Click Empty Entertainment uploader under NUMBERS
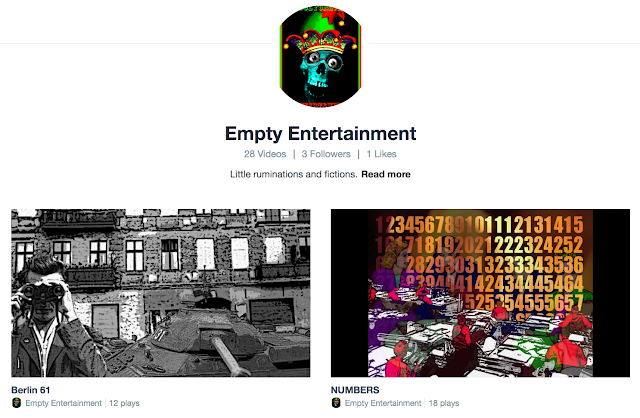Screen dimensions: 640x418 tap(383, 403)
